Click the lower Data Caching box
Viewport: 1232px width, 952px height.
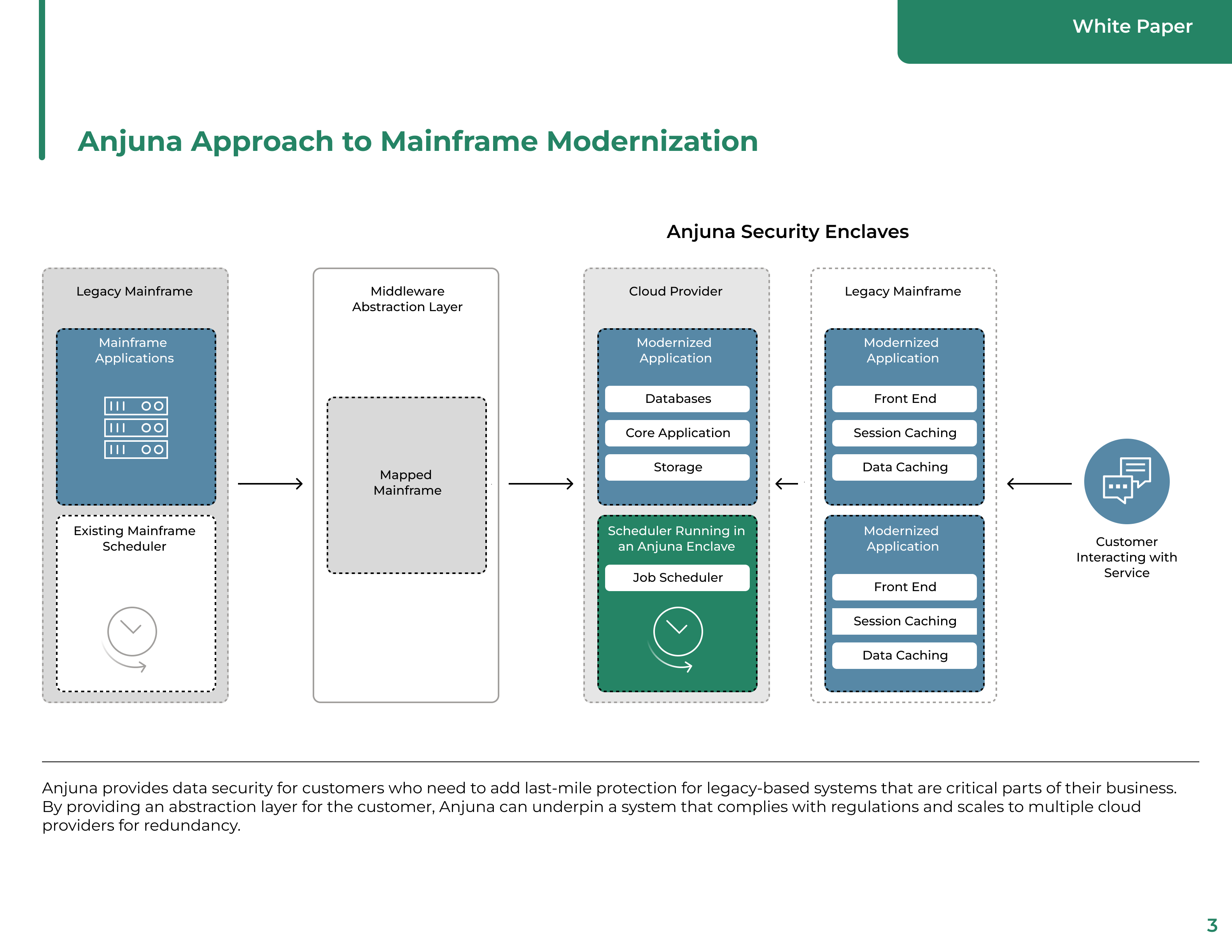(x=904, y=655)
